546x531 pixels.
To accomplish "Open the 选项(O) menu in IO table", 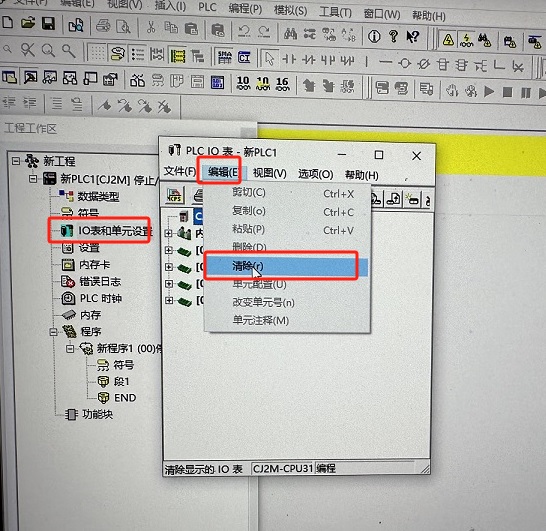I will coord(315,174).
